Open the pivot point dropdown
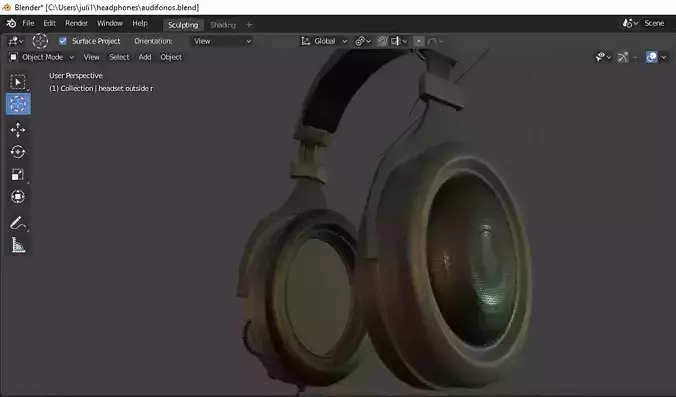 pyautogui.click(x=363, y=41)
